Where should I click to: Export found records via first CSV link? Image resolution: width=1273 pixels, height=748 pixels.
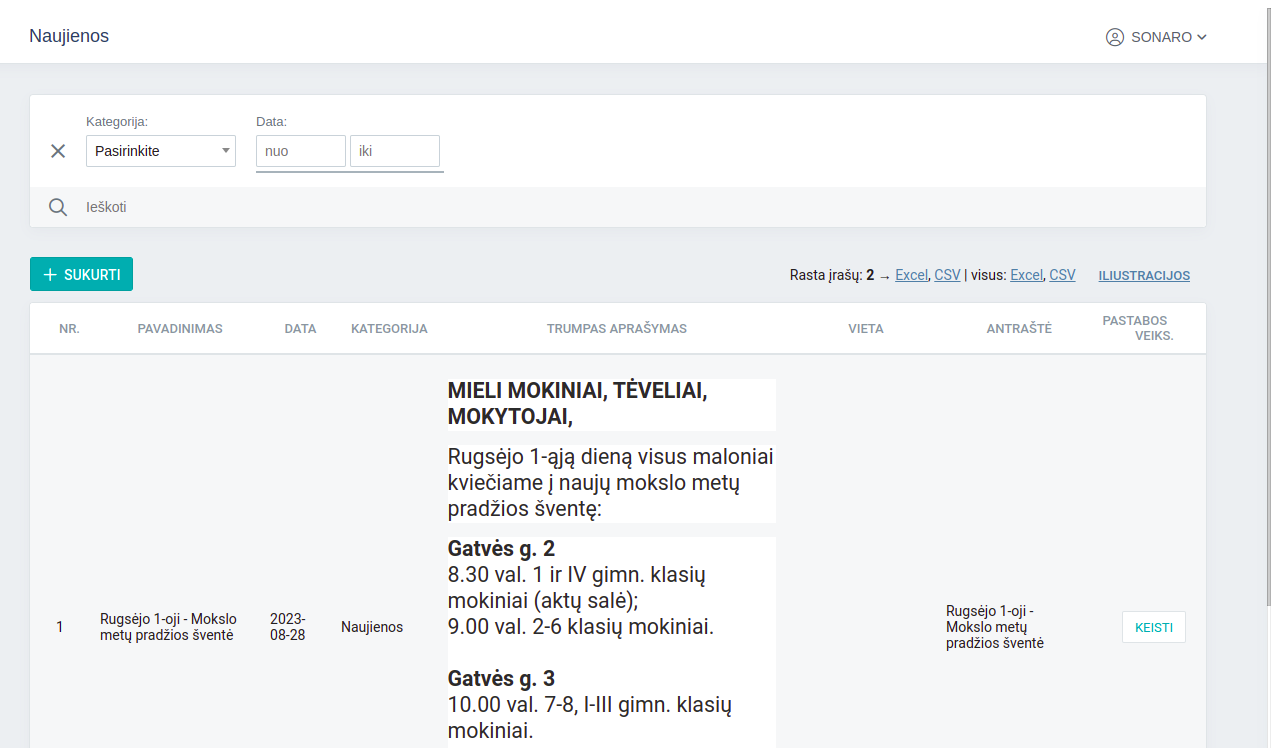point(947,275)
